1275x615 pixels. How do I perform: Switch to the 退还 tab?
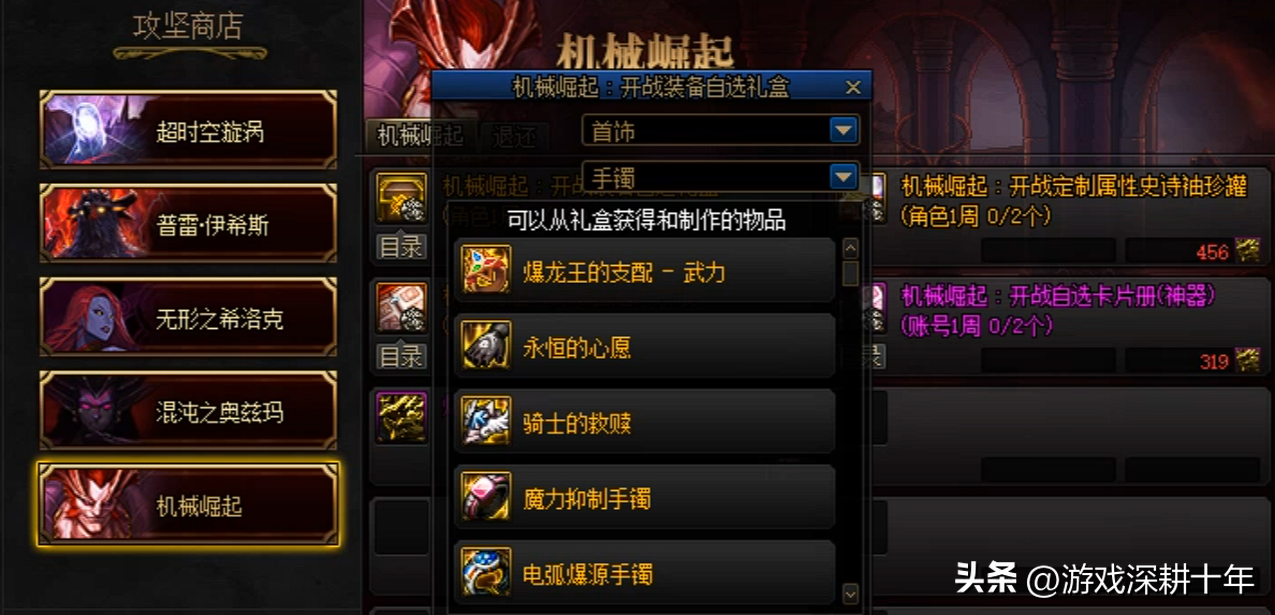514,137
